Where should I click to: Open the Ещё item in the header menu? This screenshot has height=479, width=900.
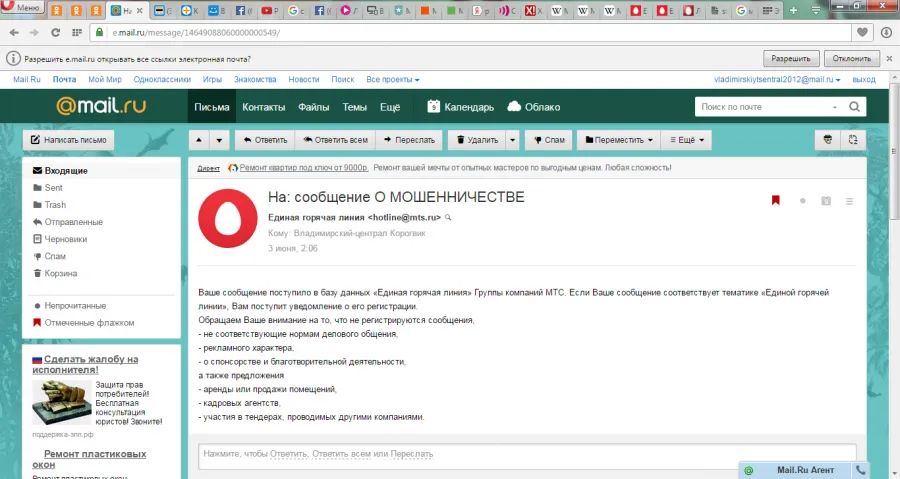click(x=390, y=107)
